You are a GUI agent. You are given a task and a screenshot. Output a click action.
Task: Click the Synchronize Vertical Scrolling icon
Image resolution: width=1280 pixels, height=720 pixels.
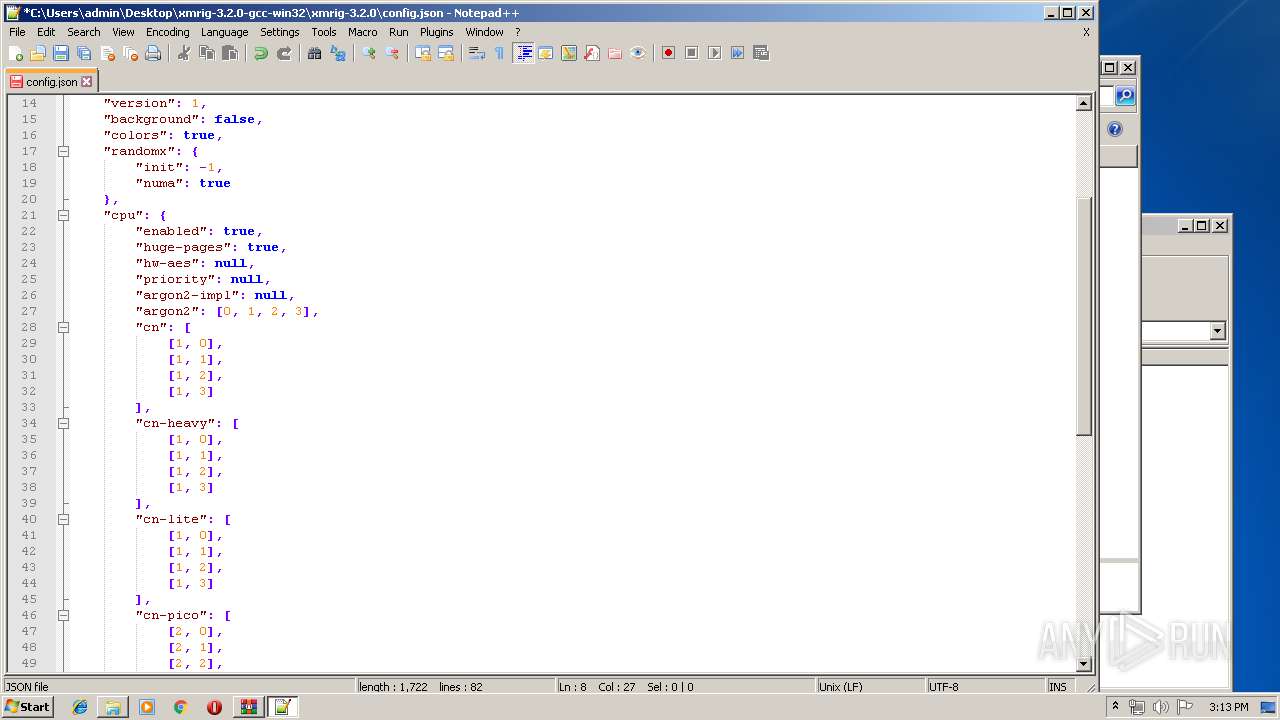click(x=423, y=53)
